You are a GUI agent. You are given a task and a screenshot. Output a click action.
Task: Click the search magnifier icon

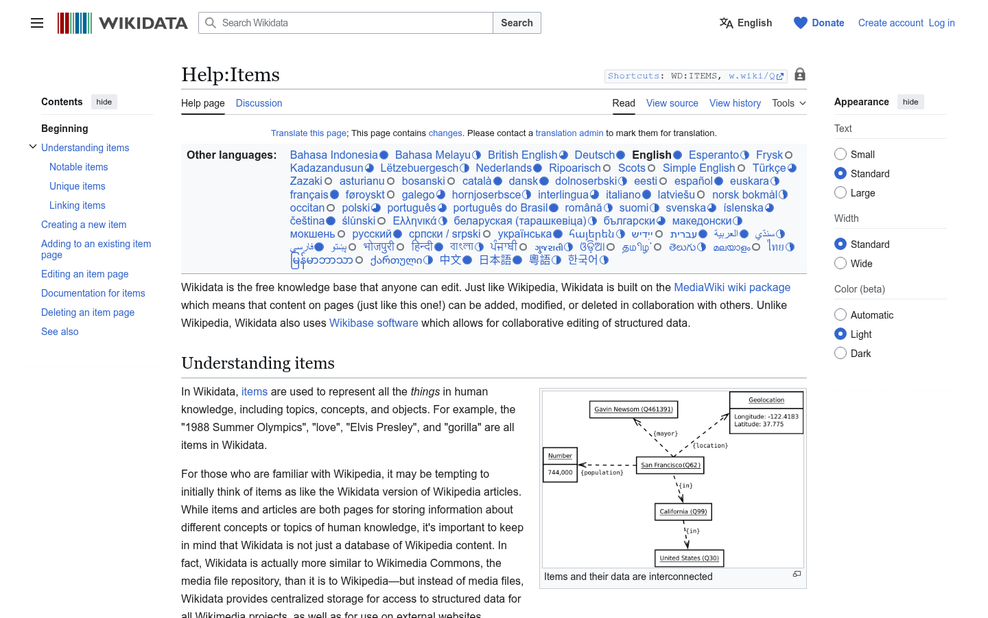pos(210,23)
